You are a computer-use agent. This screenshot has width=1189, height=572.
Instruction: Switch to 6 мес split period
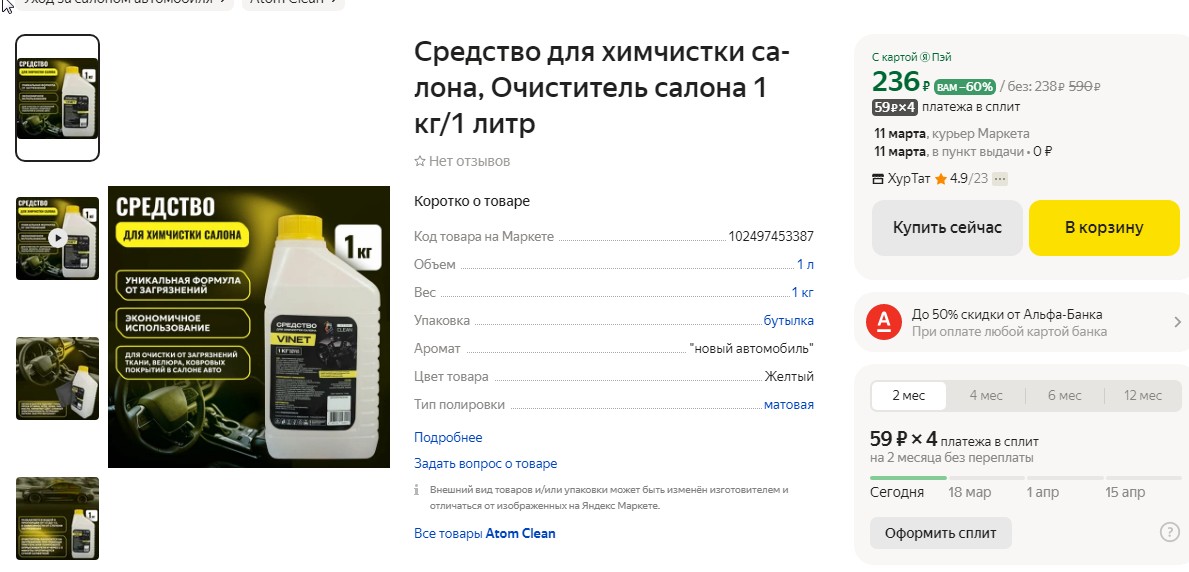1065,396
